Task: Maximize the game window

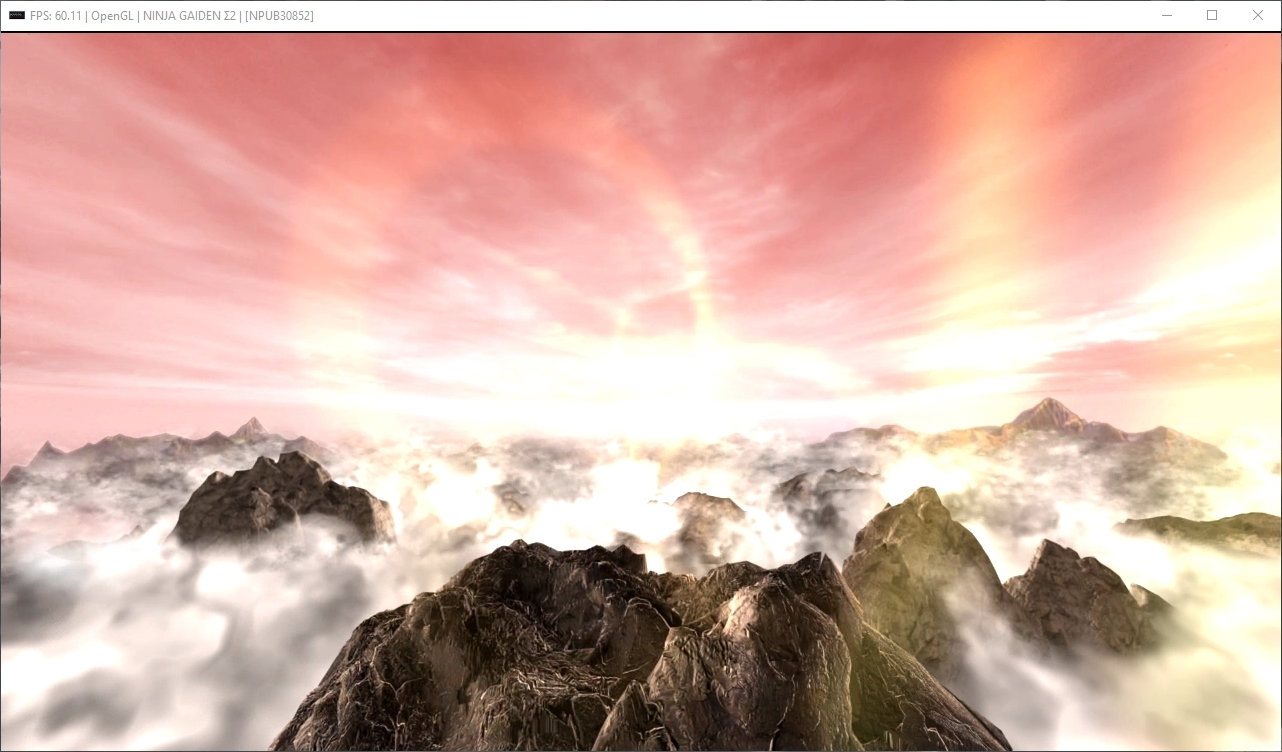Action: 1212,16
